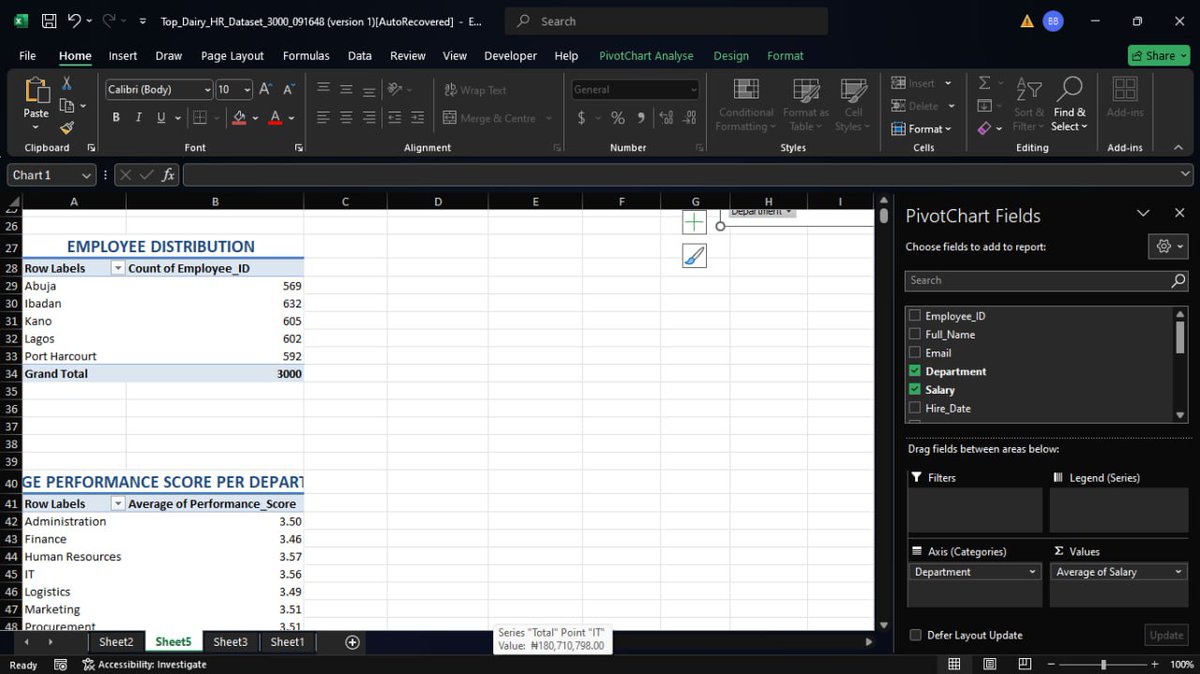Click the title bar Search box
The image size is (1200, 674).
(666, 21)
